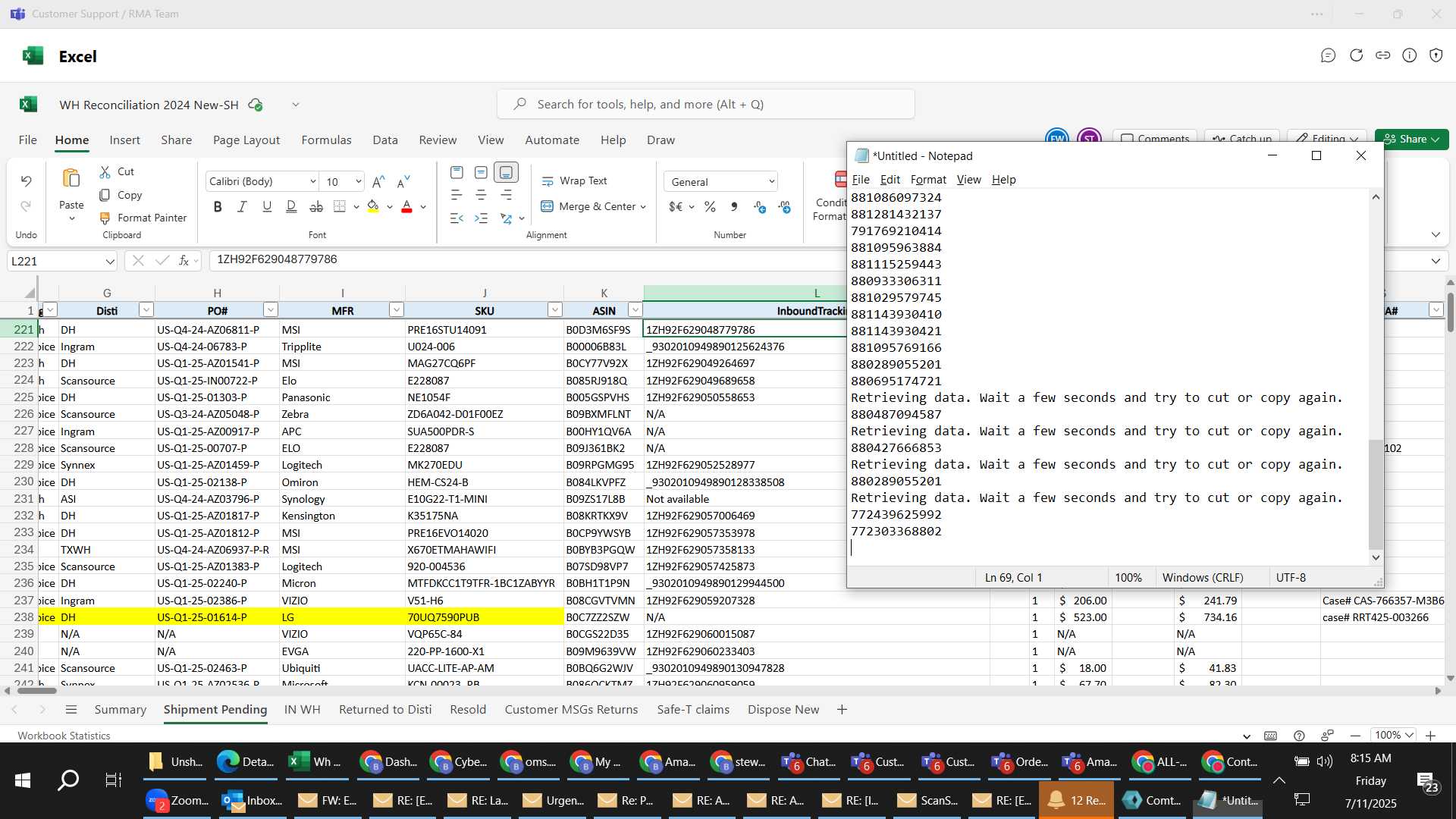Click decrease indent icon
Image resolution: width=1456 pixels, height=819 pixels.
pos(457,218)
